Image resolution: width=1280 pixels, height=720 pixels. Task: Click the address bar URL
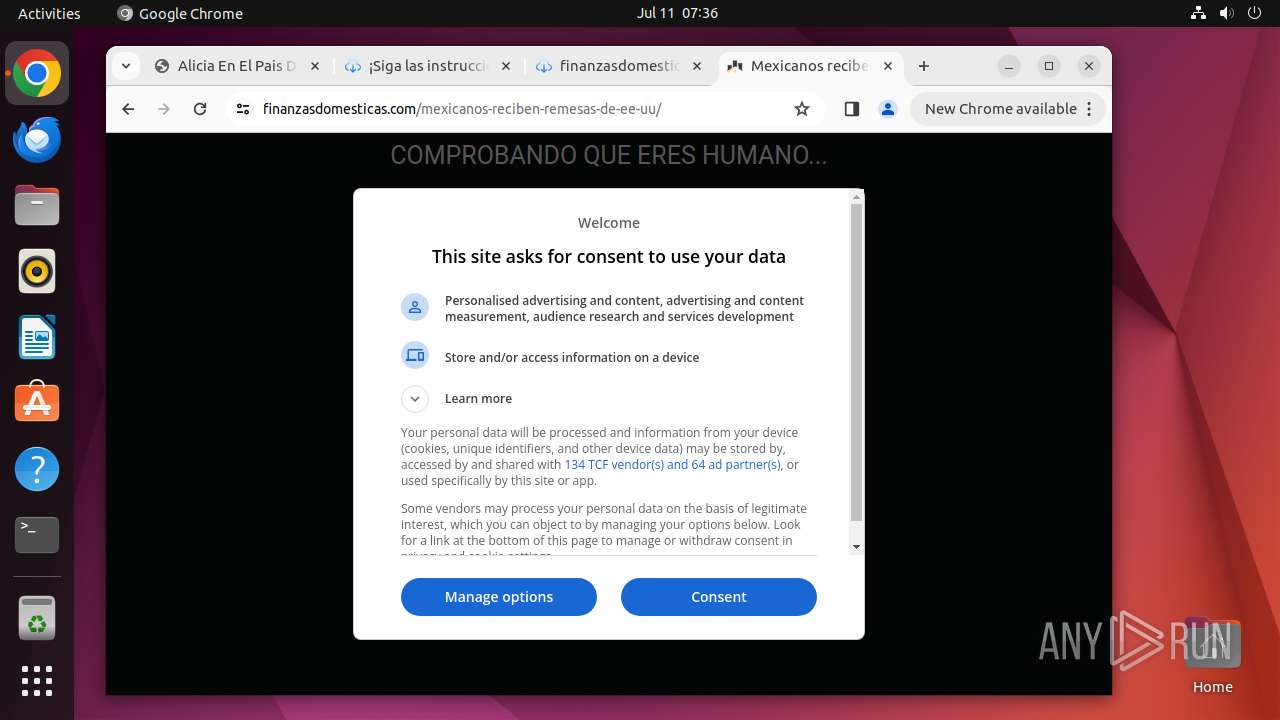pyautogui.click(x=462, y=109)
